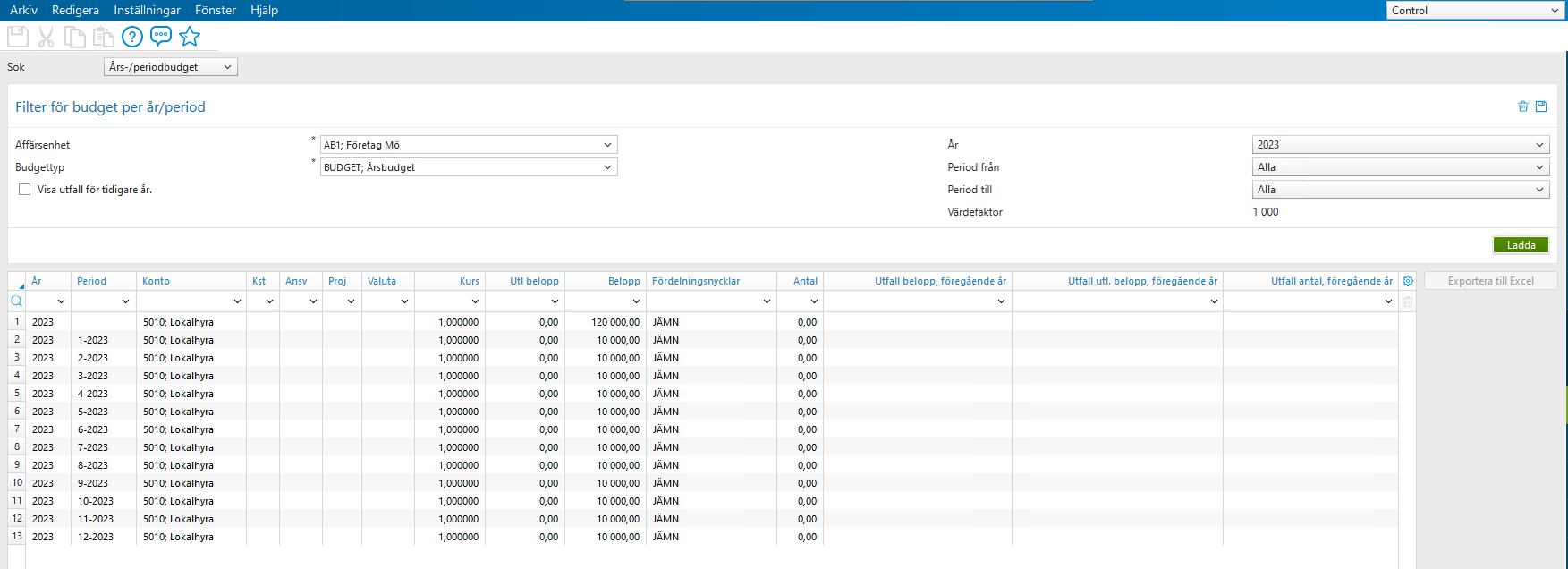Open help via question mark icon
The height and width of the screenshot is (569, 1568).
pyautogui.click(x=132, y=37)
